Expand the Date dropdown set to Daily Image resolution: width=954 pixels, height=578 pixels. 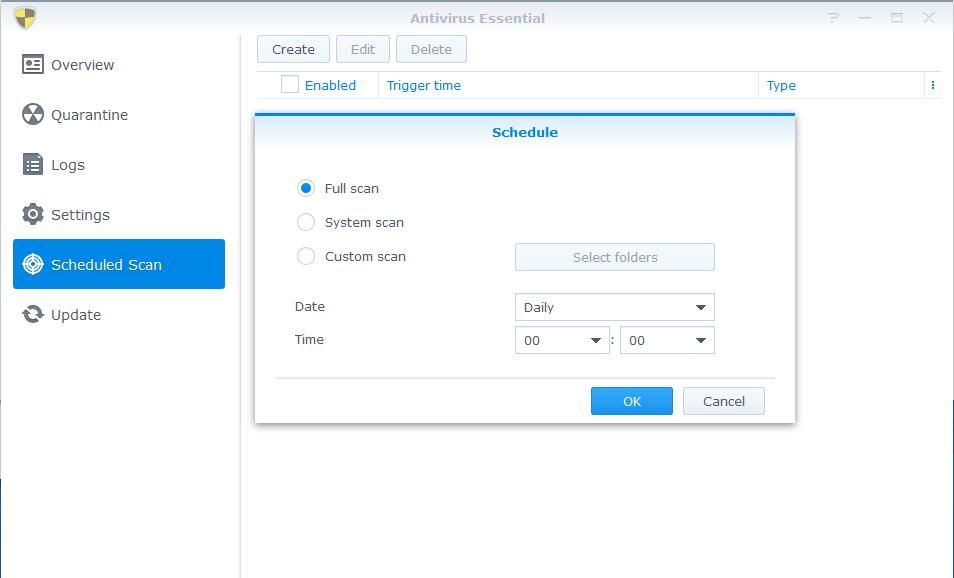point(615,307)
